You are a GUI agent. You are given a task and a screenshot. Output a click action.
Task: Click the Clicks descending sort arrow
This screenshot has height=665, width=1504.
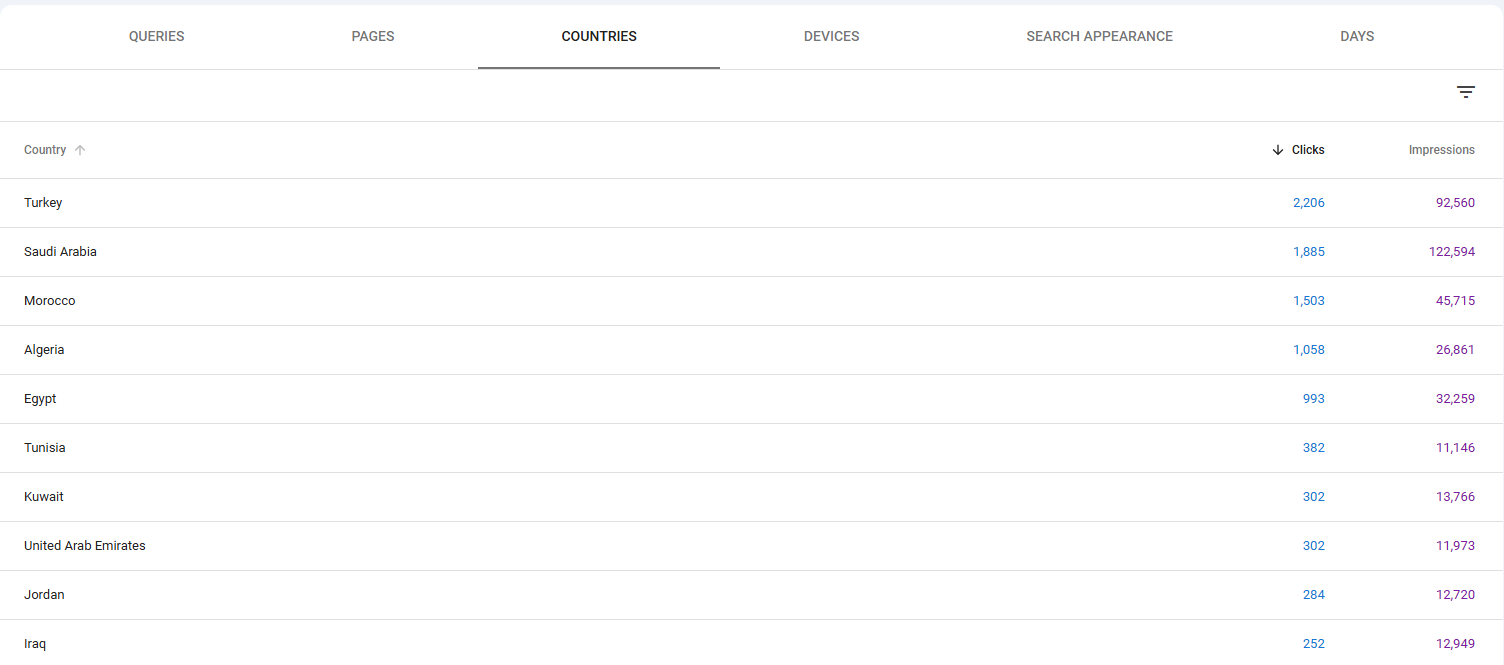point(1277,150)
